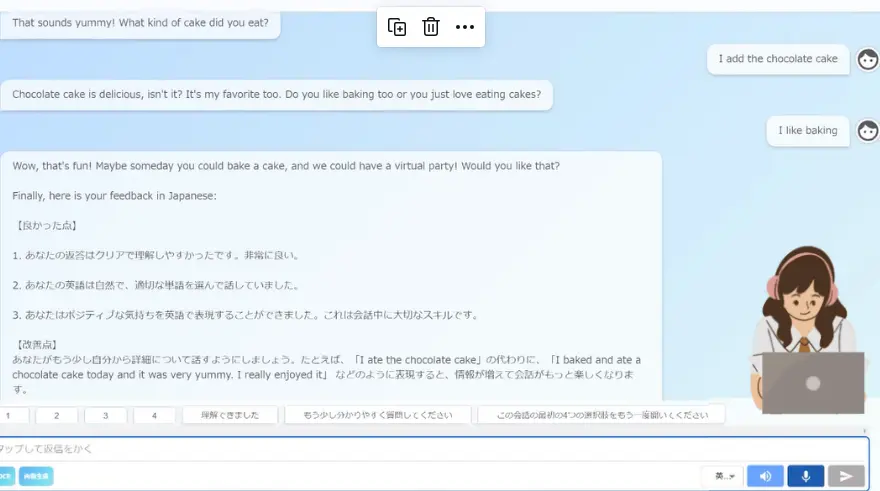
Task: Choose quick reply option 4
Action: click(x=154, y=415)
